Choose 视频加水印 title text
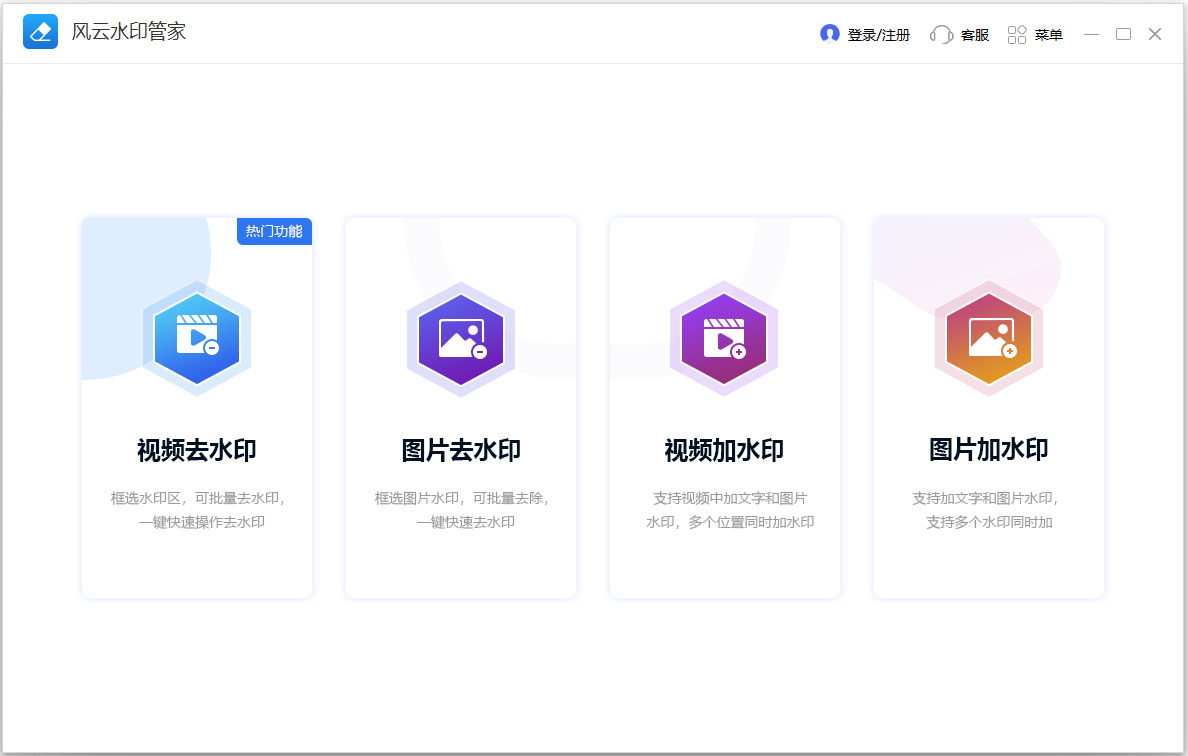Image resolution: width=1188 pixels, height=756 pixels. [x=724, y=450]
